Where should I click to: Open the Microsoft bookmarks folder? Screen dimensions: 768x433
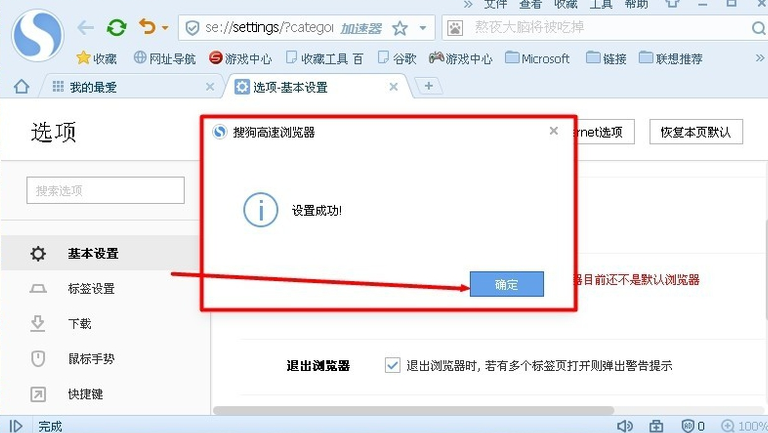click(x=537, y=58)
